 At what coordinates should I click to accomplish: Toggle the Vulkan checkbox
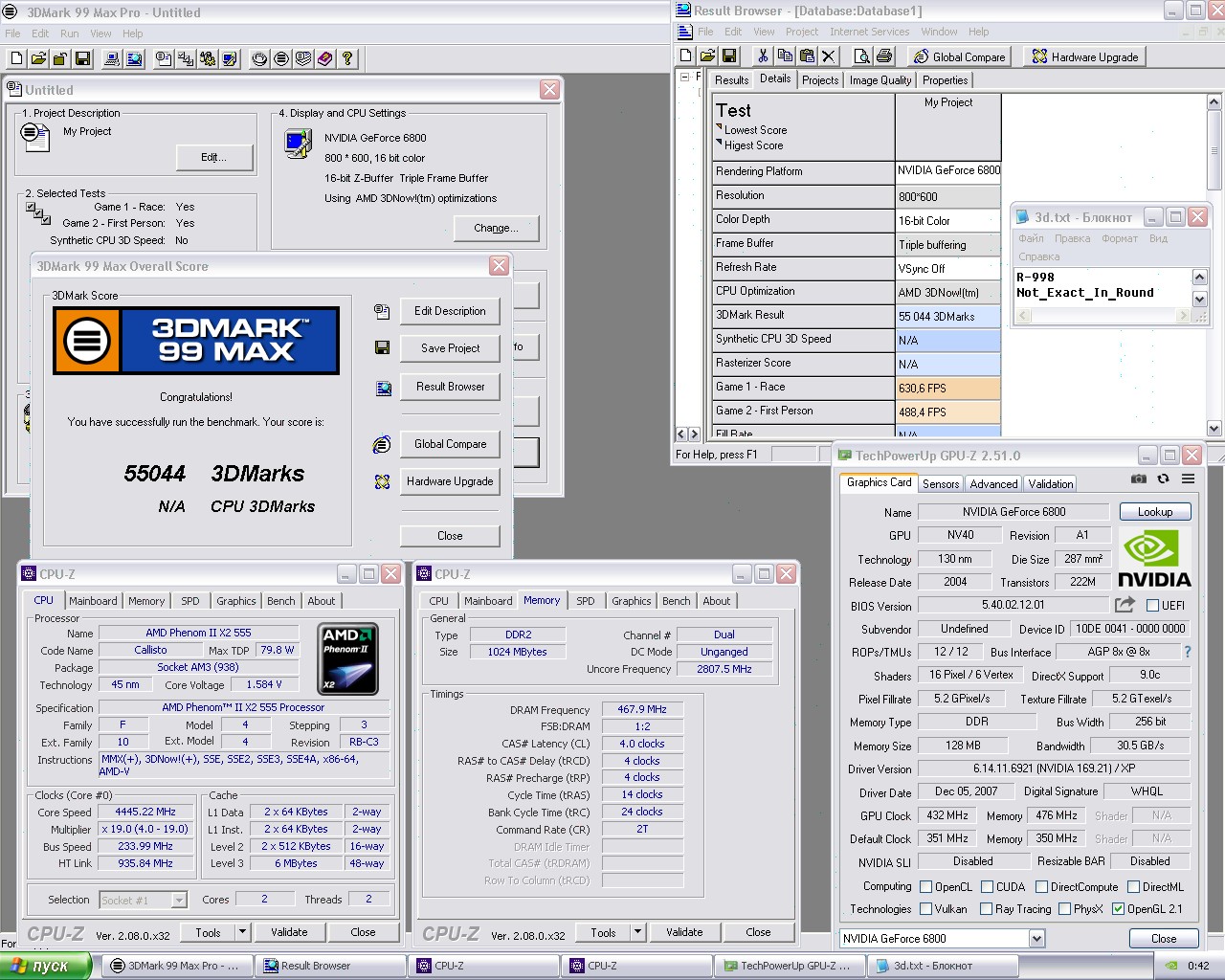click(x=925, y=909)
